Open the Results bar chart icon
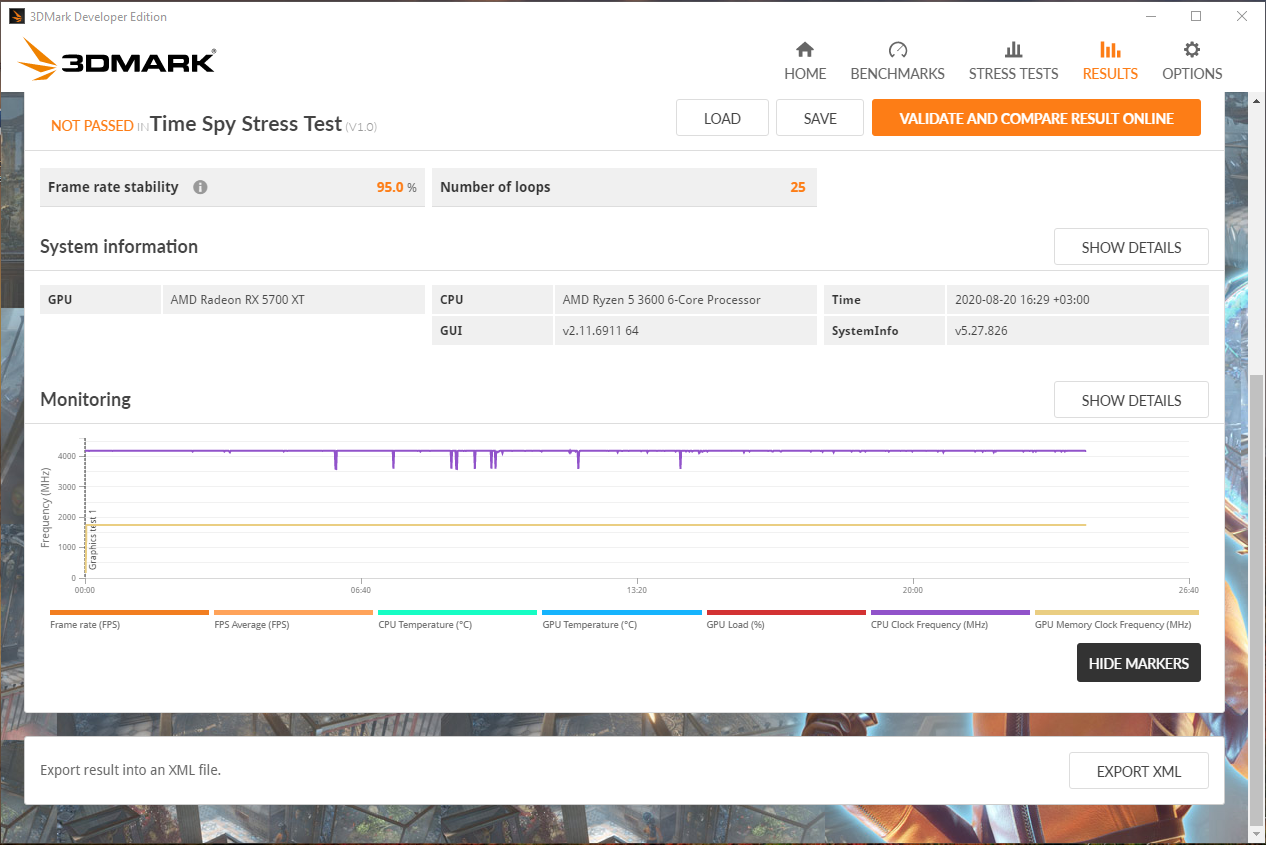Screen dimensions: 1266x845 (x=1110, y=50)
